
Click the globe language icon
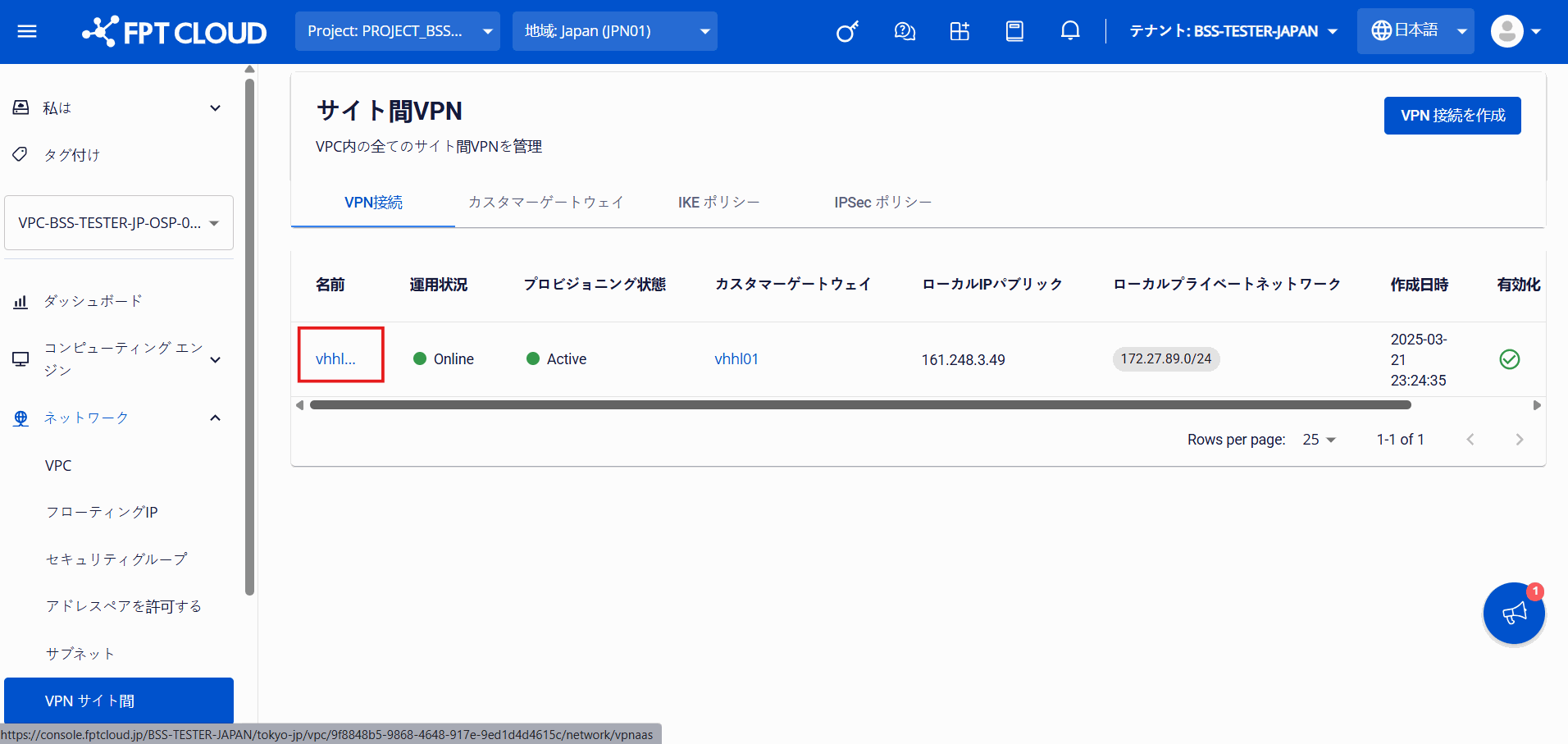tap(1382, 30)
